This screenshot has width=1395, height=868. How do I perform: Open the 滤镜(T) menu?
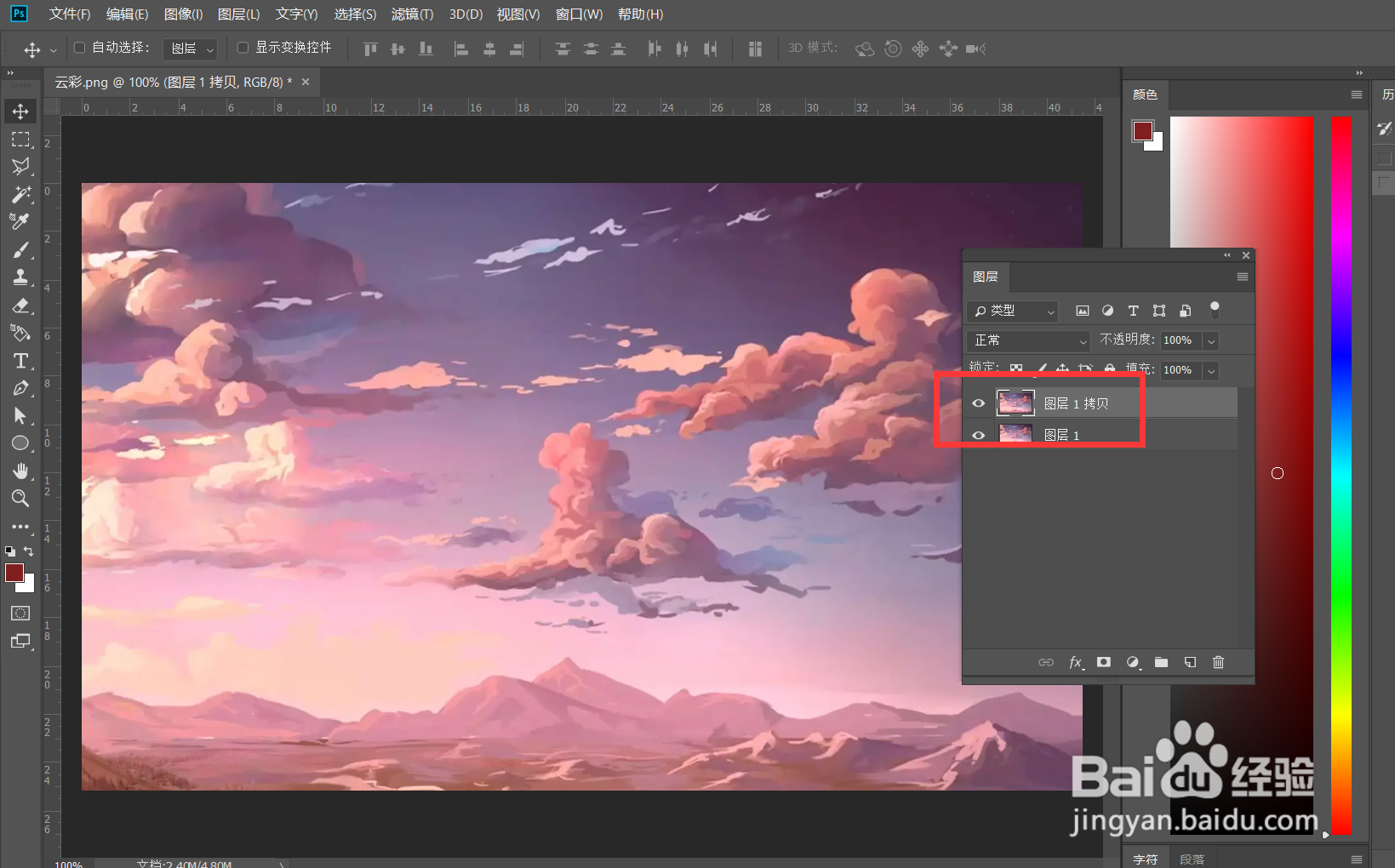coord(412,14)
